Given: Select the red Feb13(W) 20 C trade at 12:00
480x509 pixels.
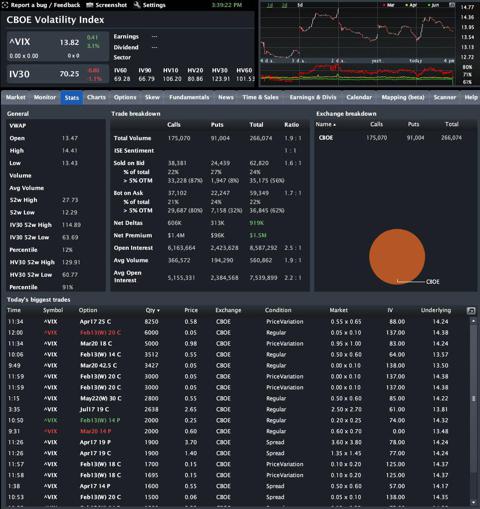Looking at the screenshot, I should tap(238, 333).
